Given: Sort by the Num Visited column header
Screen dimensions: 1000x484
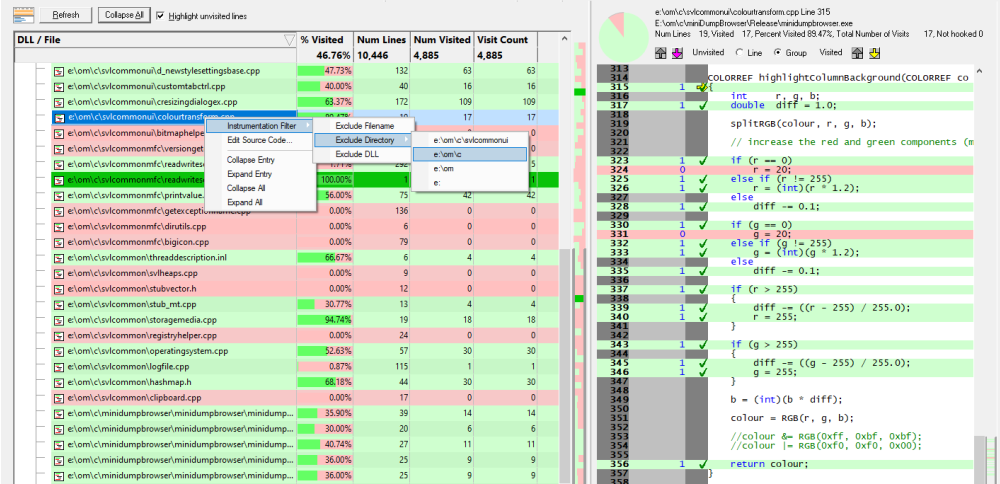Looking at the screenshot, I should coord(443,40).
